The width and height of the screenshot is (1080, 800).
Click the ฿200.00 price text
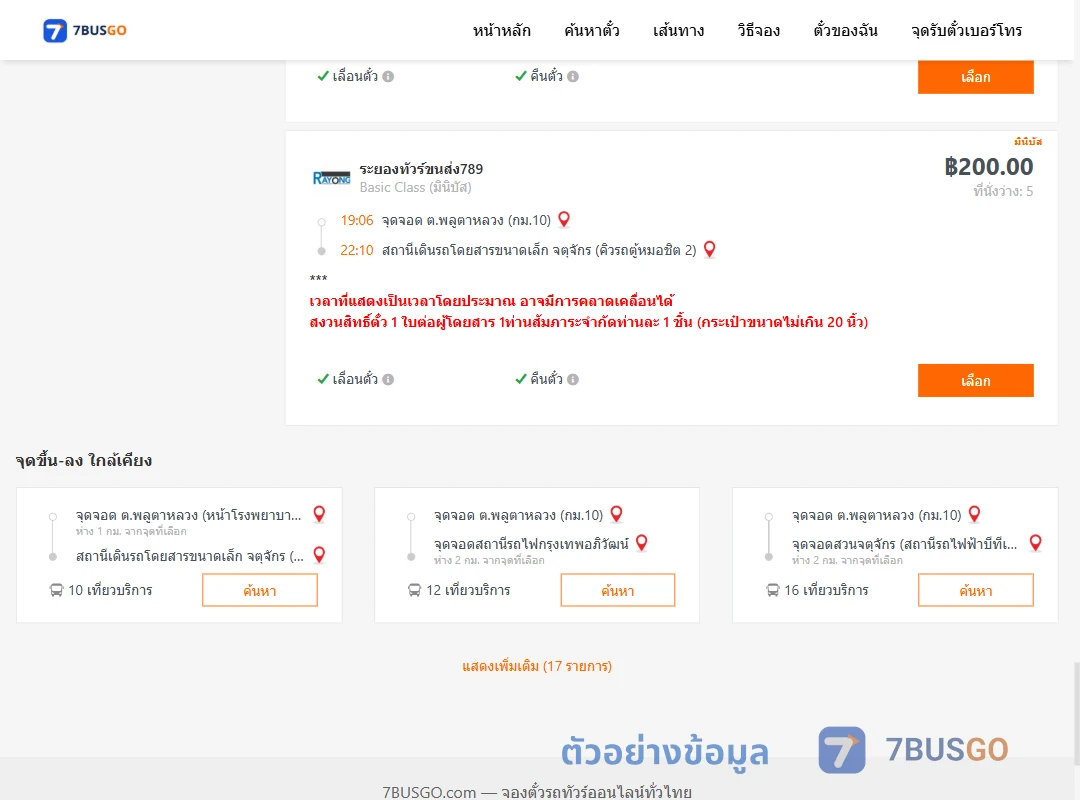click(x=988, y=167)
